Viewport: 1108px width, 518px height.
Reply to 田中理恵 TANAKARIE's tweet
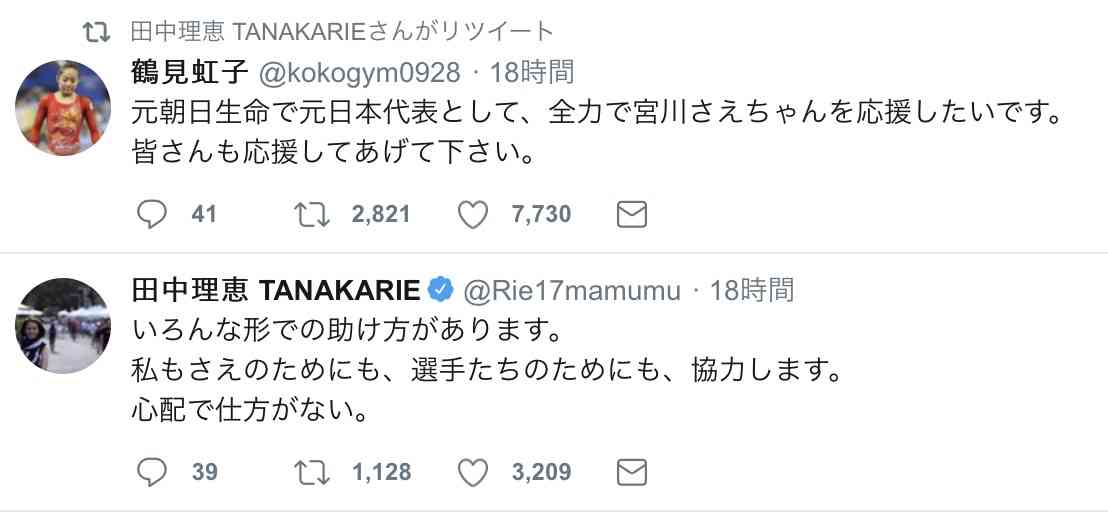point(151,472)
